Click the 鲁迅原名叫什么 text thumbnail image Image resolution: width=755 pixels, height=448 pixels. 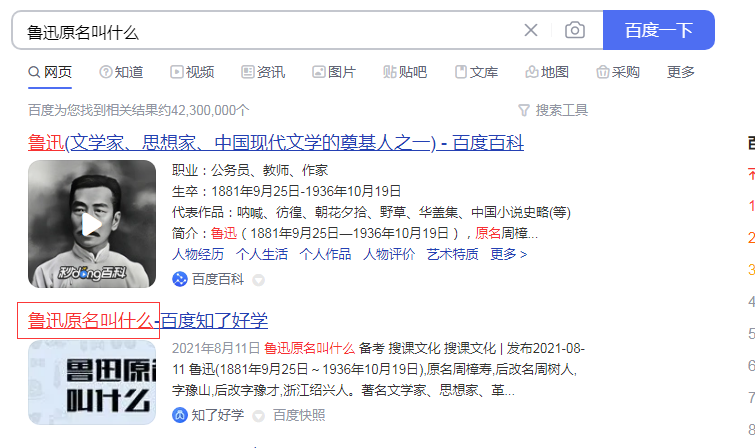pyautogui.click(x=92, y=382)
